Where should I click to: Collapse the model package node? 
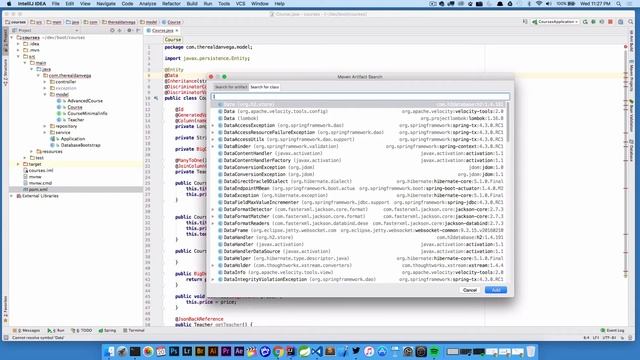tap(45, 95)
